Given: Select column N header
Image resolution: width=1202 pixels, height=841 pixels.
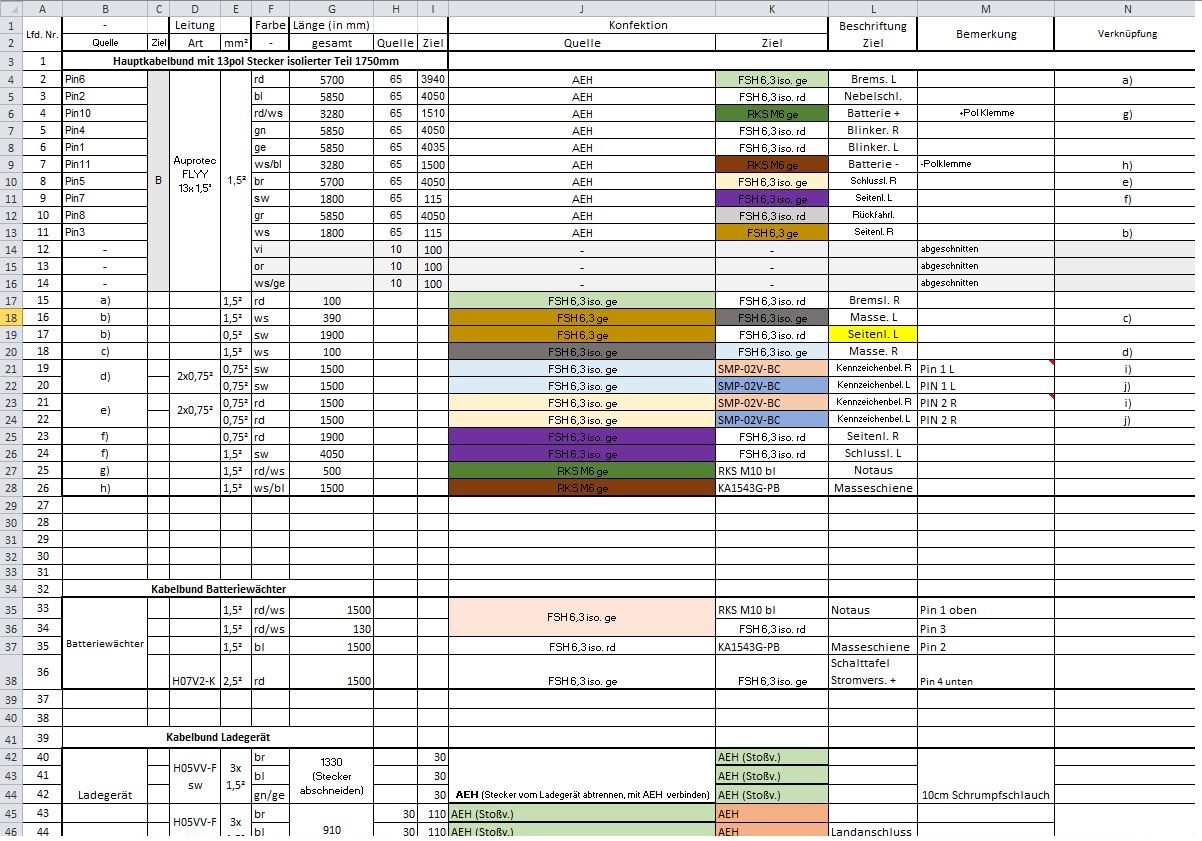Looking at the screenshot, I should pyautogui.click(x=1127, y=8).
